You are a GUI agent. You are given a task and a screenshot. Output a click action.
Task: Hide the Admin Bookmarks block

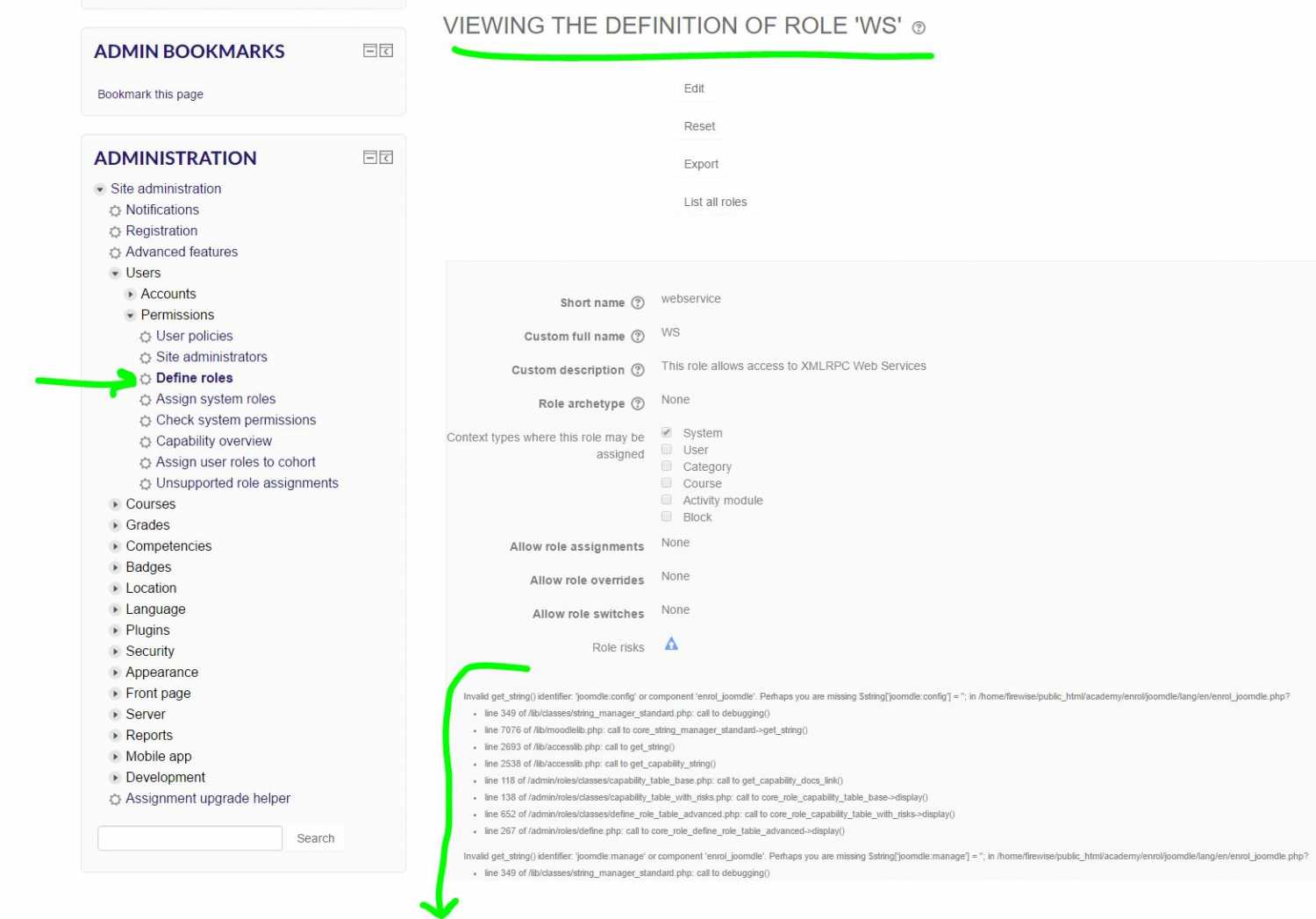point(370,51)
